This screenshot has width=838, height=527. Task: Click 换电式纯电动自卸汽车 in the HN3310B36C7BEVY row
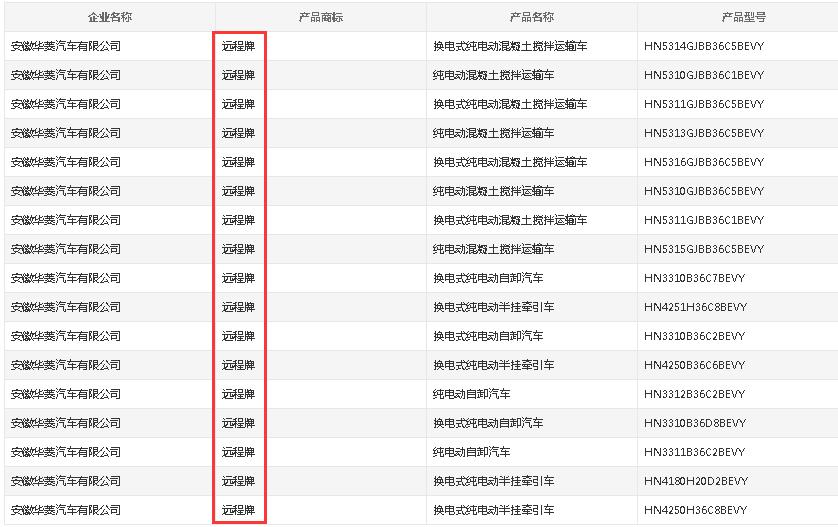pyautogui.click(x=488, y=278)
